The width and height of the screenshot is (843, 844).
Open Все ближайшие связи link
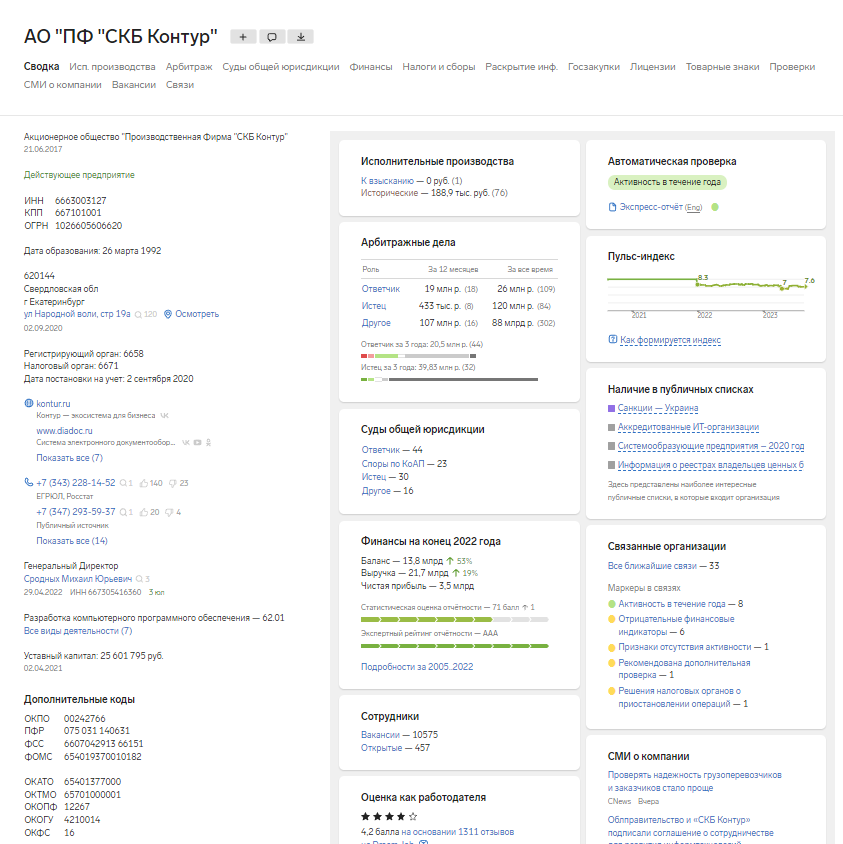click(x=652, y=566)
